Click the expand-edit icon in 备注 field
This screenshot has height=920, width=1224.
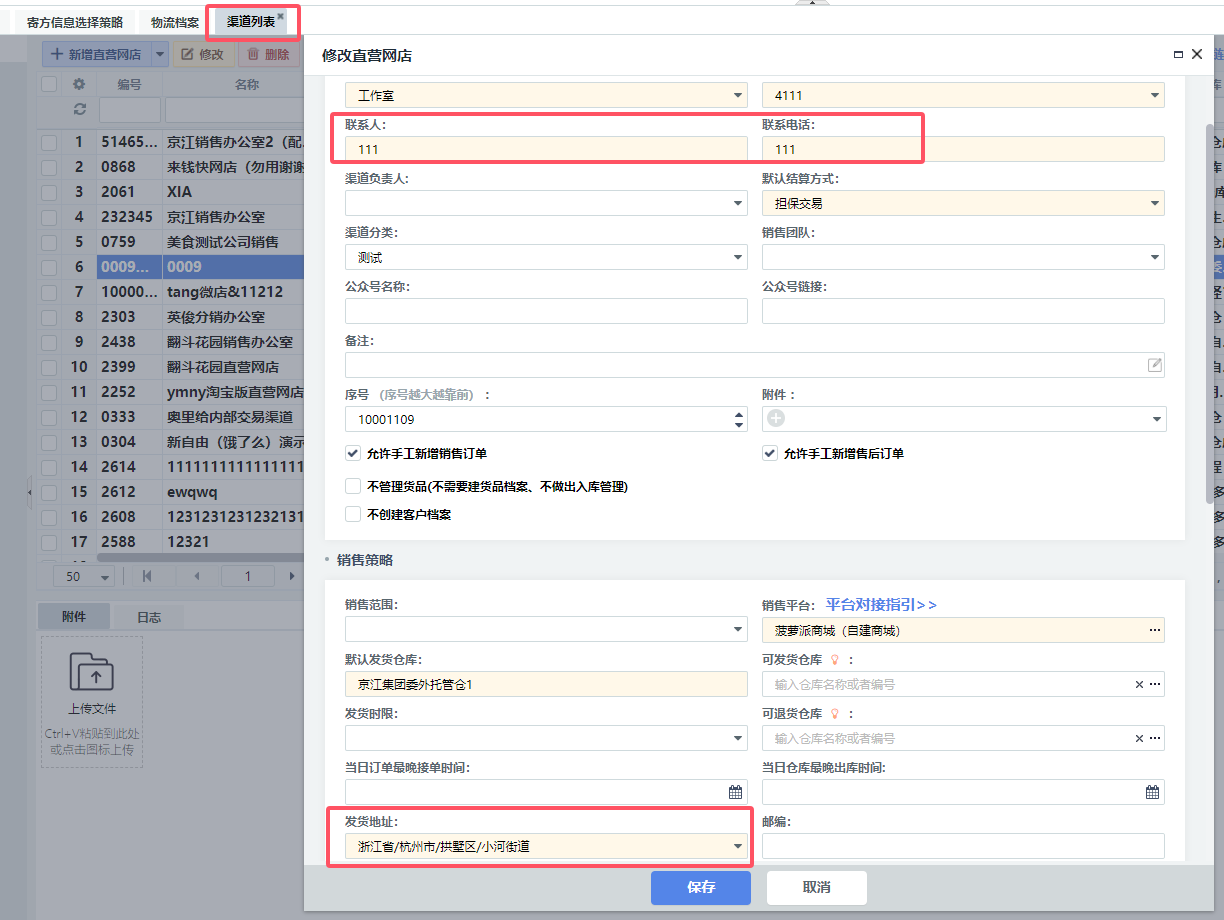1154,365
